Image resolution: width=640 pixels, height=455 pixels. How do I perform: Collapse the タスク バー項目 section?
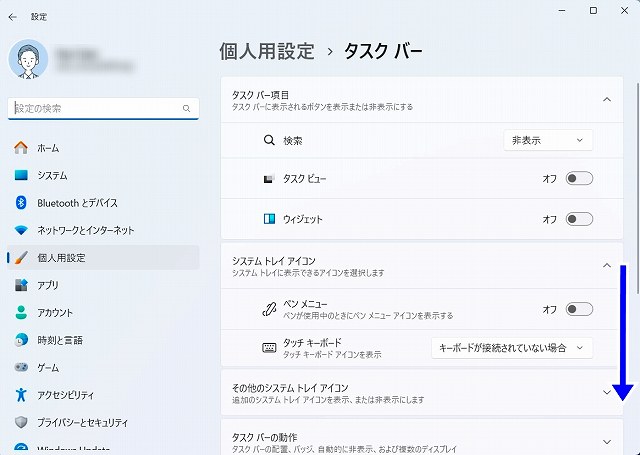click(606, 100)
